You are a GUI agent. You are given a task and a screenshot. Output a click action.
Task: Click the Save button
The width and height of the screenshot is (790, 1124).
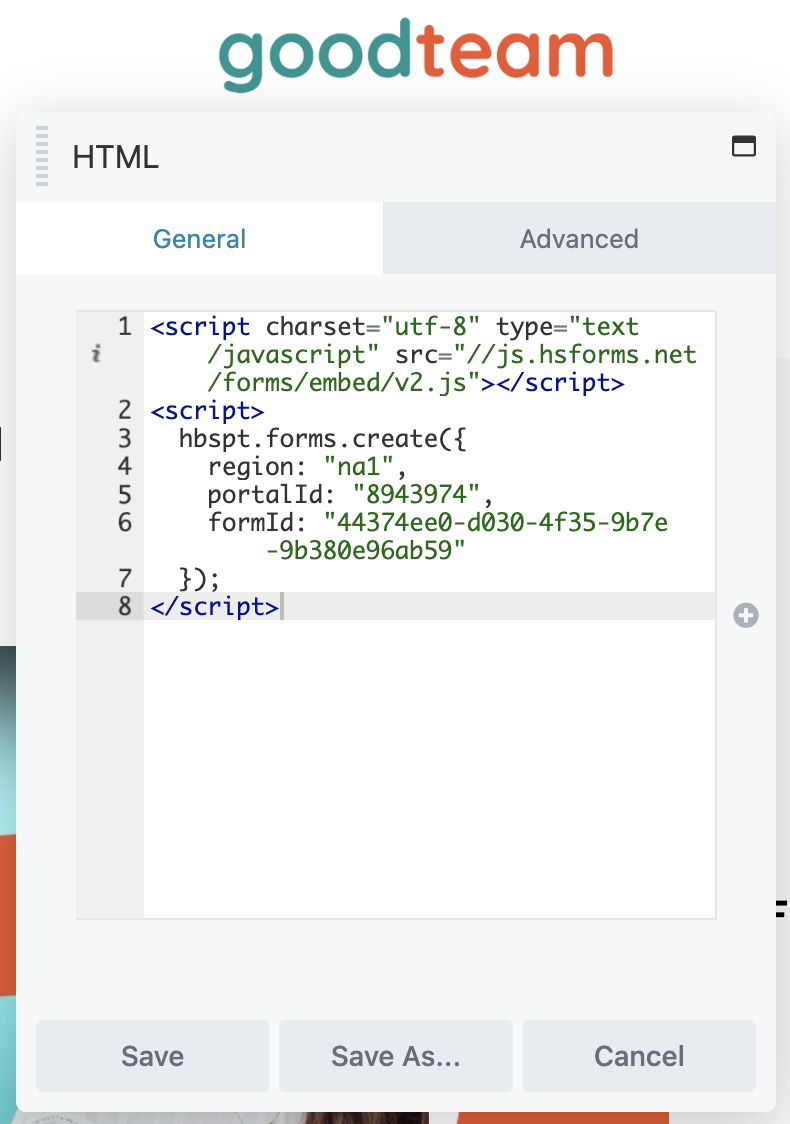pyautogui.click(x=153, y=1056)
